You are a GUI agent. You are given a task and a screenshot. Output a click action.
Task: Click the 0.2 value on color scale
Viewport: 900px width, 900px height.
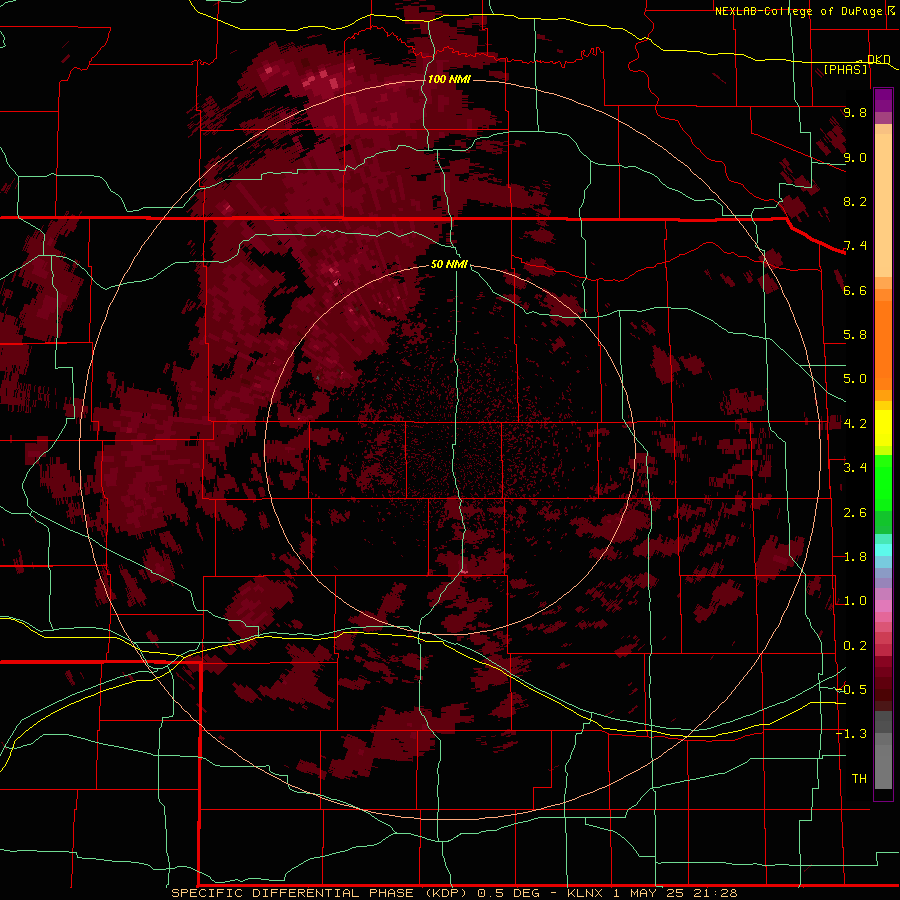pos(855,646)
